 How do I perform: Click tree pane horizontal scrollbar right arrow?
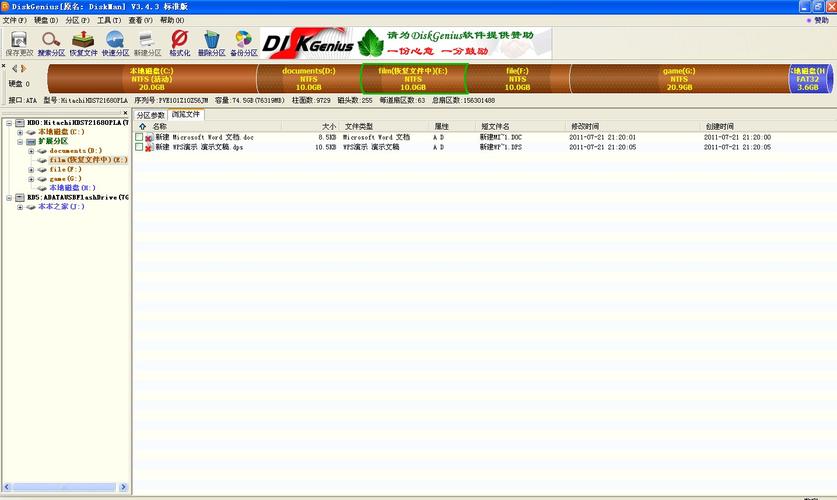pos(123,487)
